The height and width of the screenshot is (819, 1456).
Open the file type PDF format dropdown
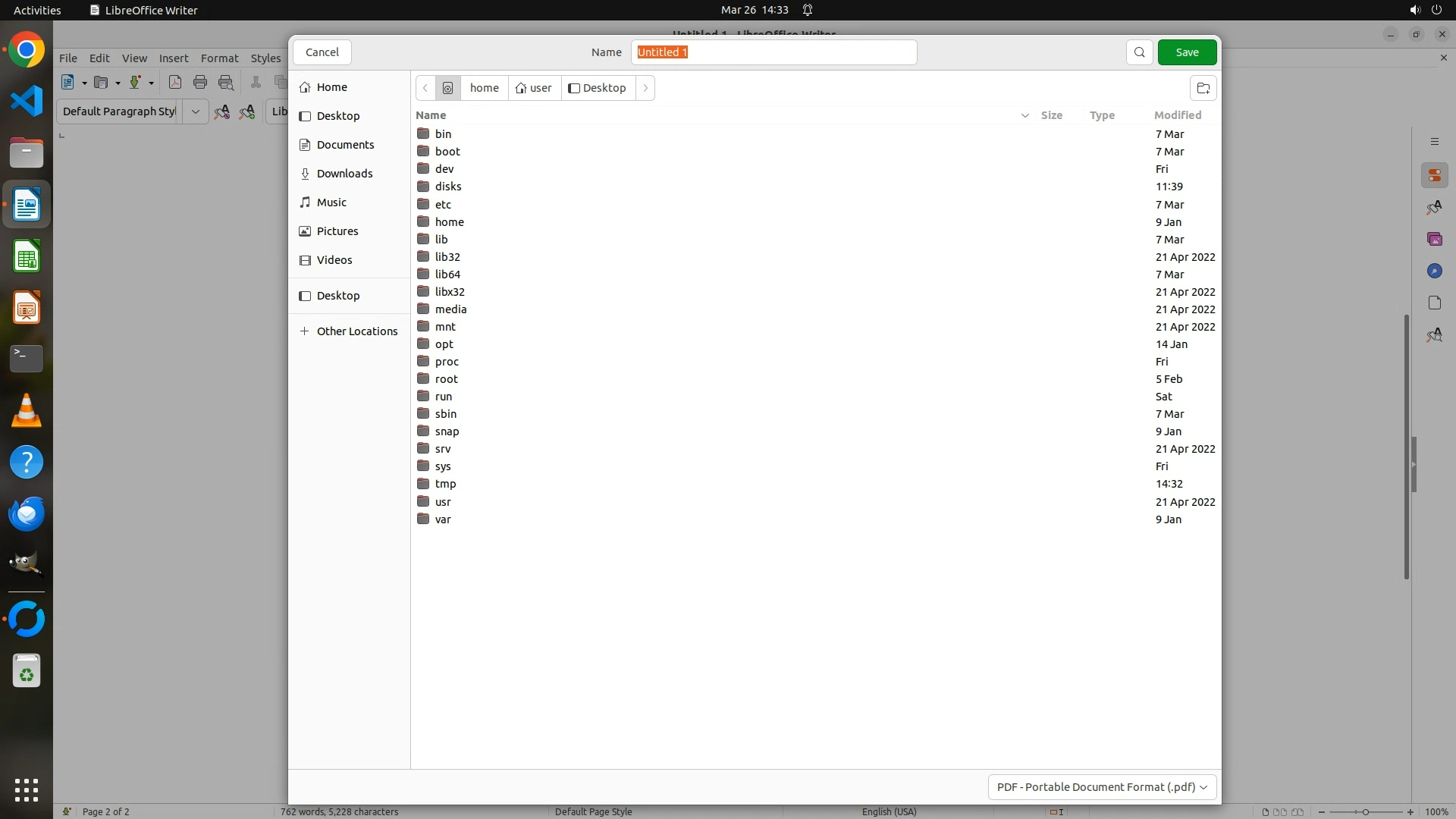click(x=1102, y=787)
